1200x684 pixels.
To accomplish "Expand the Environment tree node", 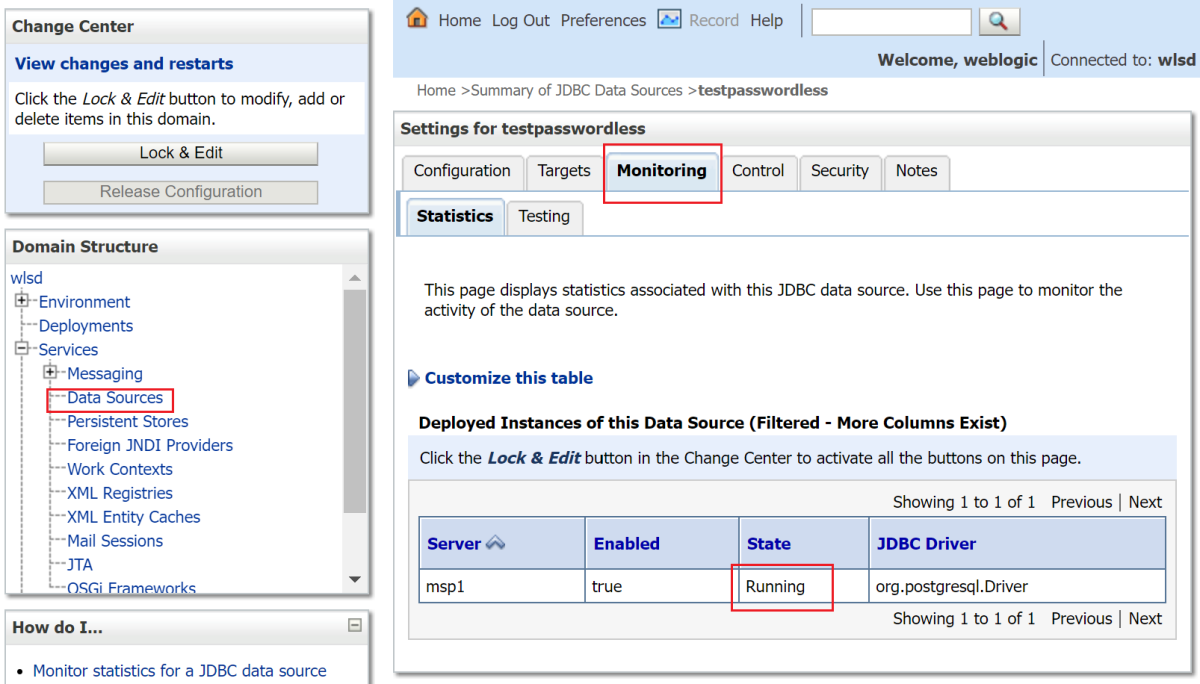I will click(21, 301).
